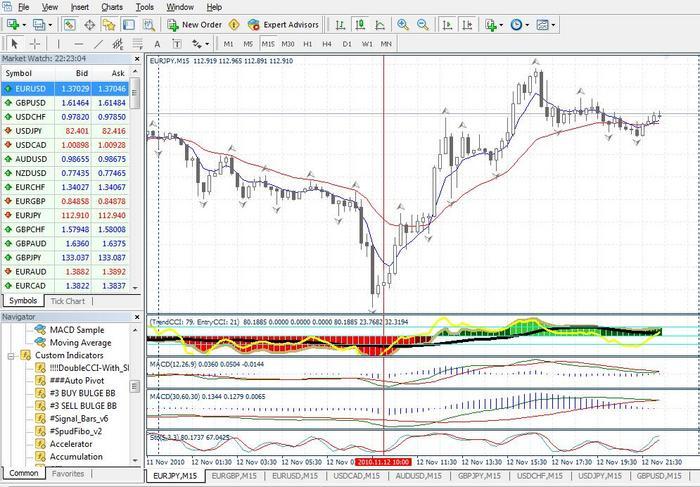This screenshot has height=487, width=700.
Task: Select the text A tool
Action: tap(157, 44)
